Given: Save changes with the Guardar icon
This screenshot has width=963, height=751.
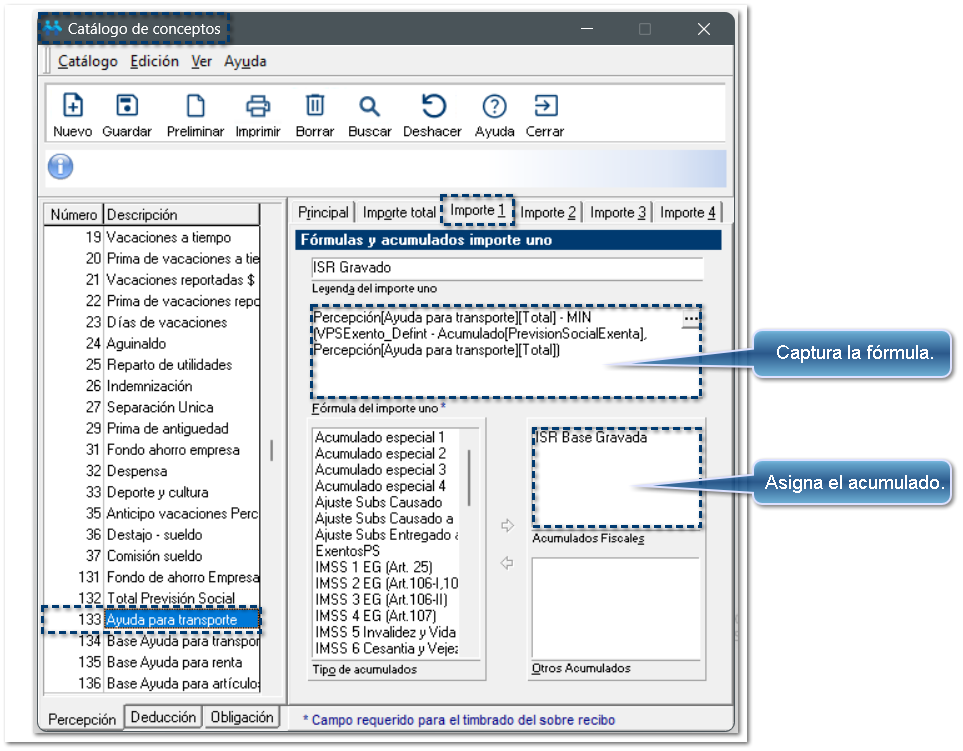Looking at the screenshot, I should (127, 106).
